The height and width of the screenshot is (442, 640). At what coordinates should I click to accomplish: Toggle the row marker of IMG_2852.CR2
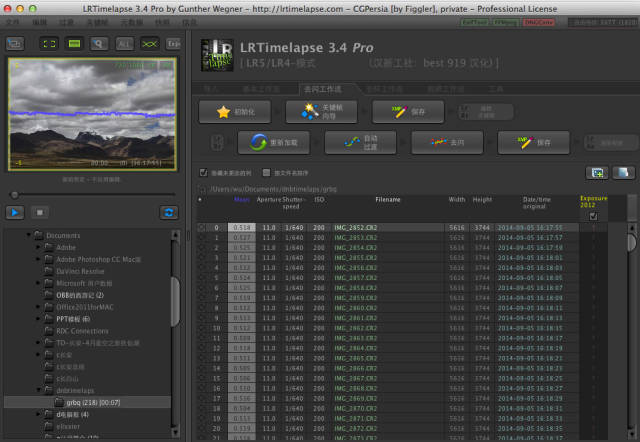(x=201, y=228)
